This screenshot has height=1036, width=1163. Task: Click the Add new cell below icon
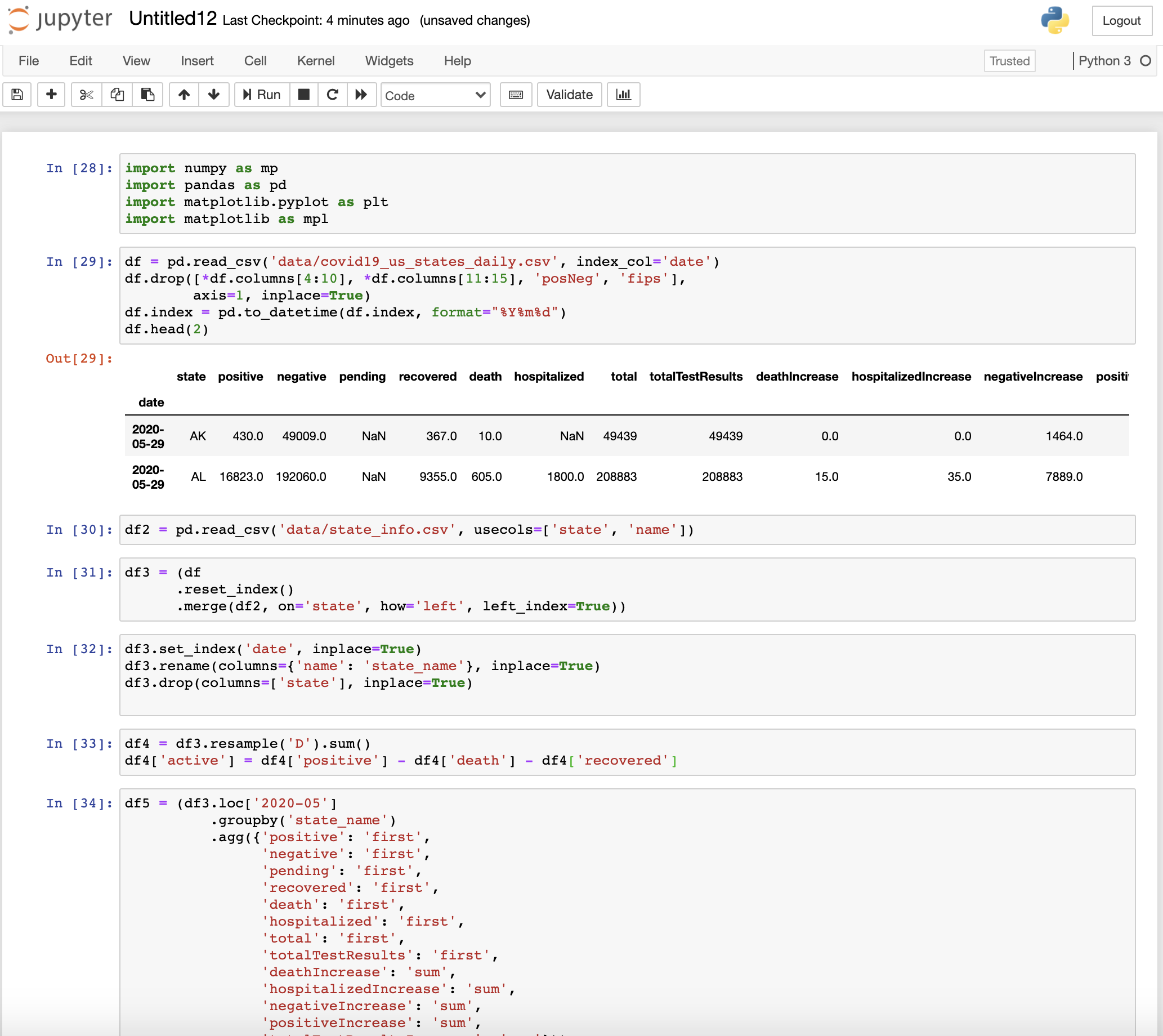51,95
